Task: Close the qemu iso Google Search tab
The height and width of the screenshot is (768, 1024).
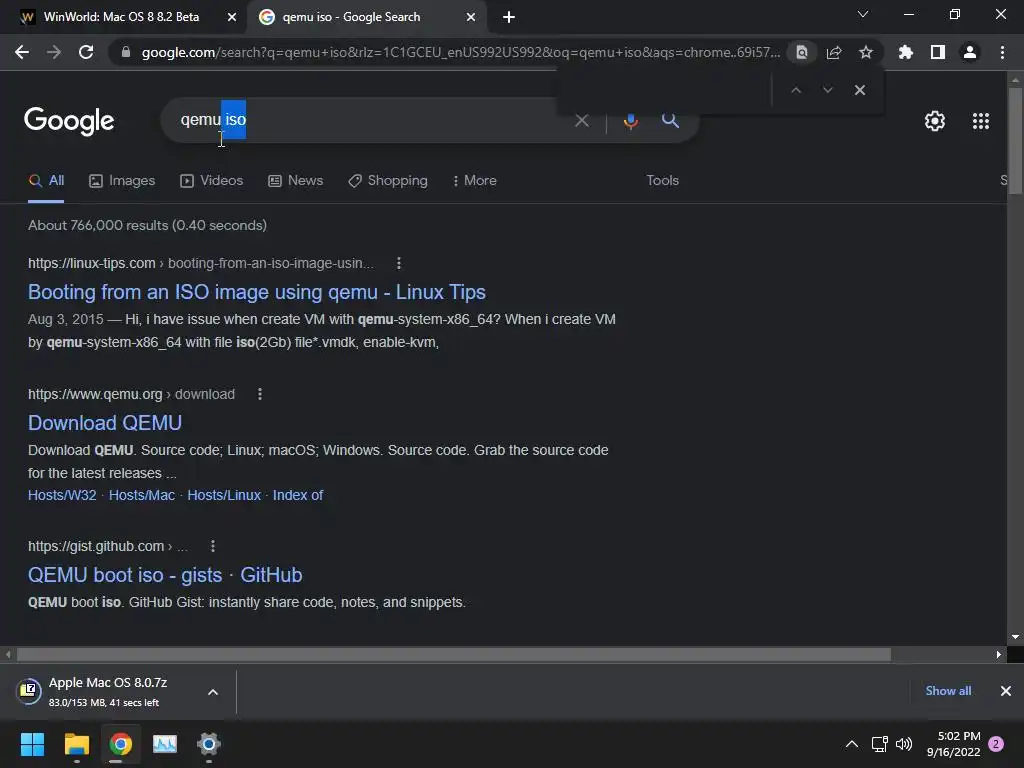Action: coord(471,17)
